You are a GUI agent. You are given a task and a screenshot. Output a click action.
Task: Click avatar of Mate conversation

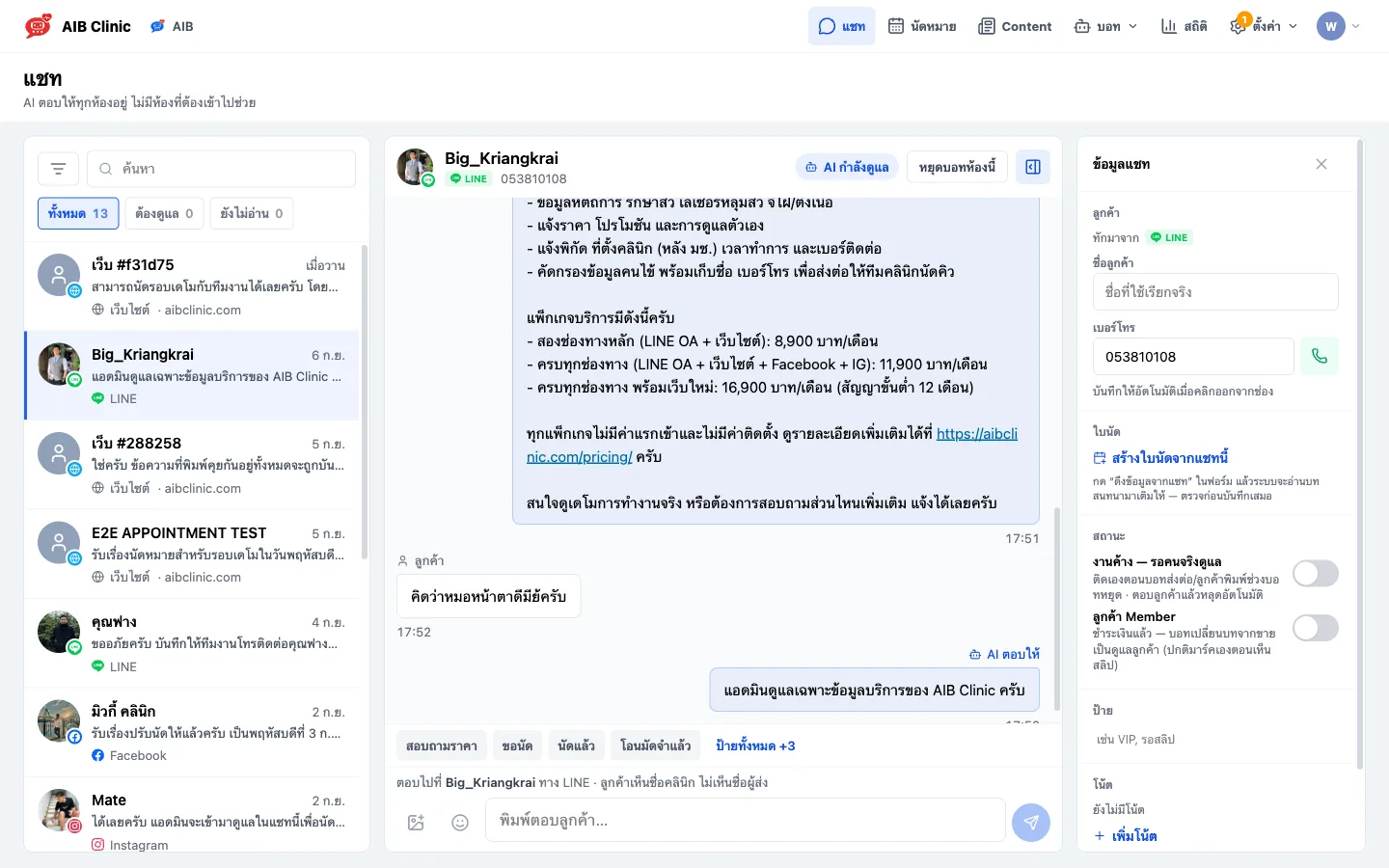(x=59, y=810)
